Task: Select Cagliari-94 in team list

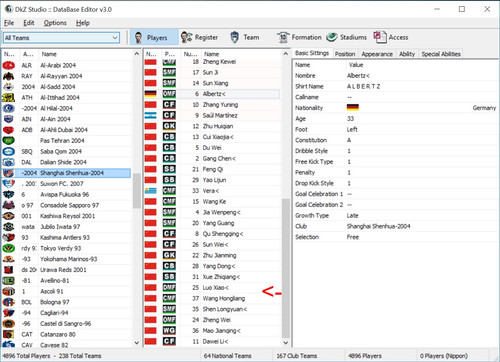Action: click(x=67, y=313)
